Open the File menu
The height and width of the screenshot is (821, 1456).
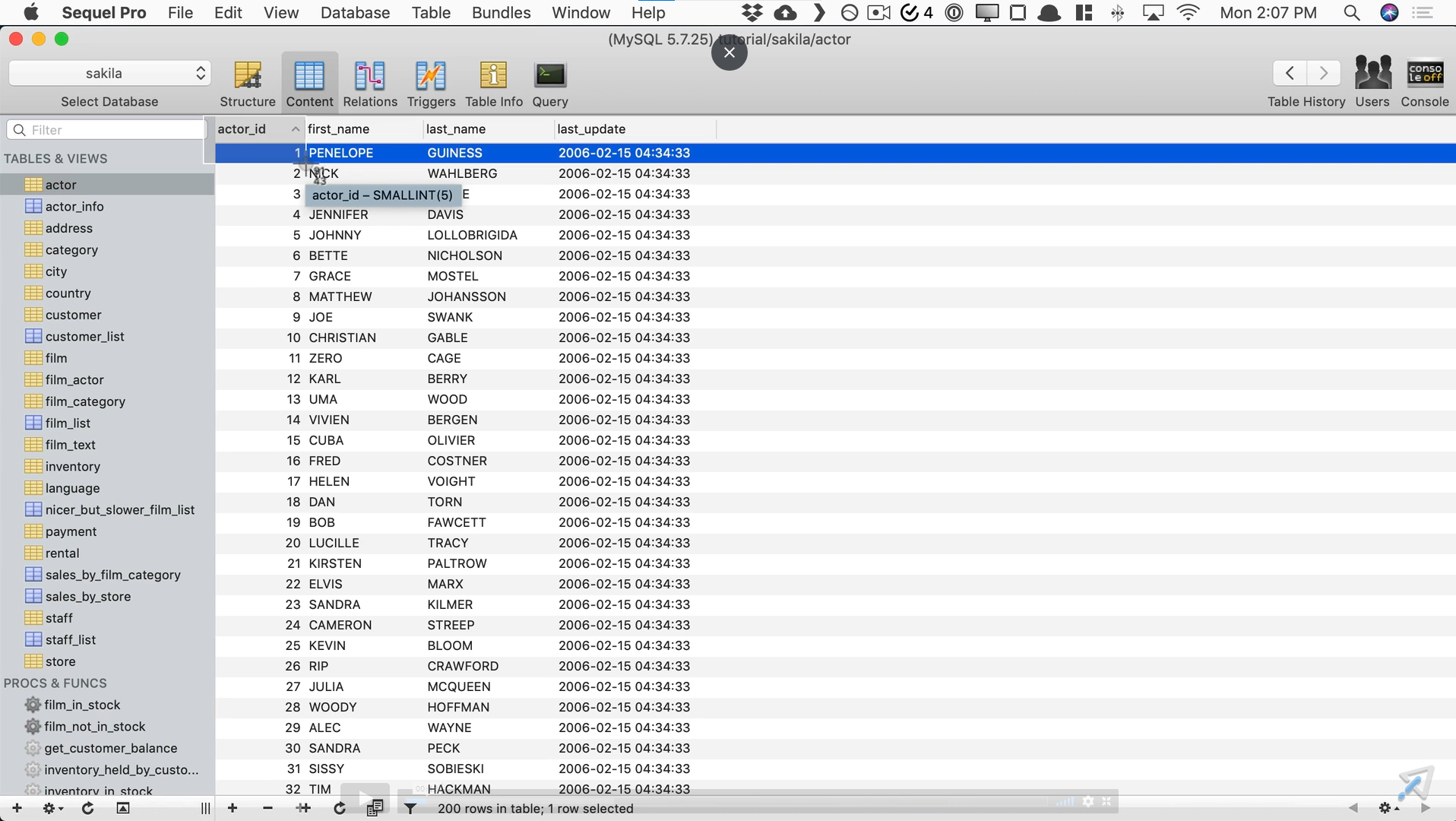pyautogui.click(x=180, y=13)
